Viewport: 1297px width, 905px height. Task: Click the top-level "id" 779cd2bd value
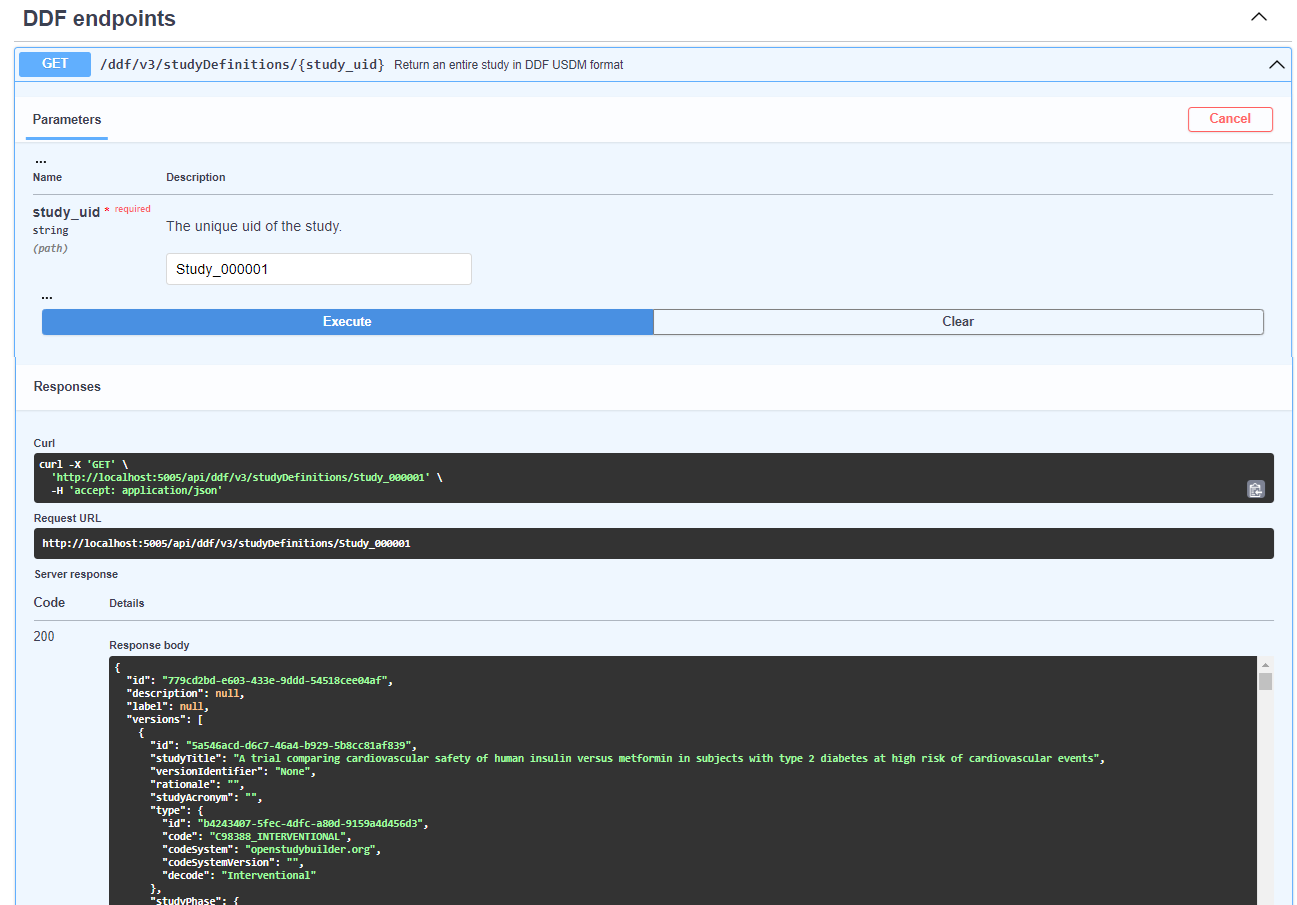[x=274, y=681]
